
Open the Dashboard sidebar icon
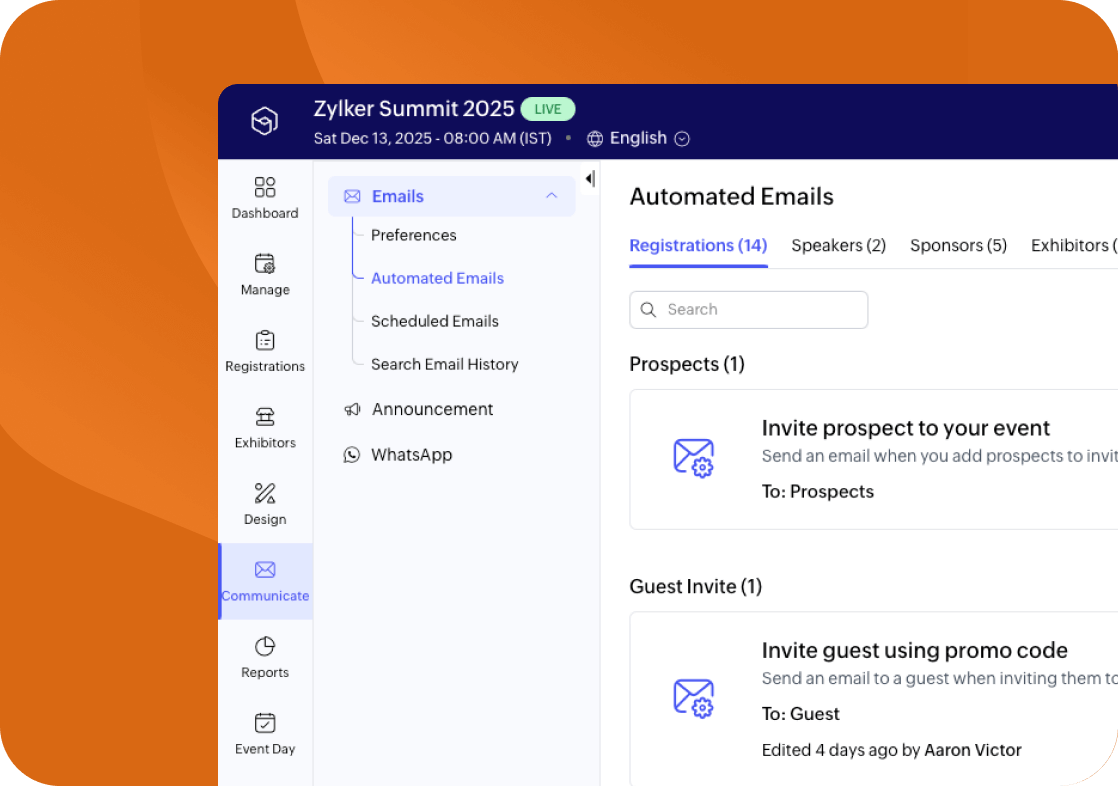point(265,187)
